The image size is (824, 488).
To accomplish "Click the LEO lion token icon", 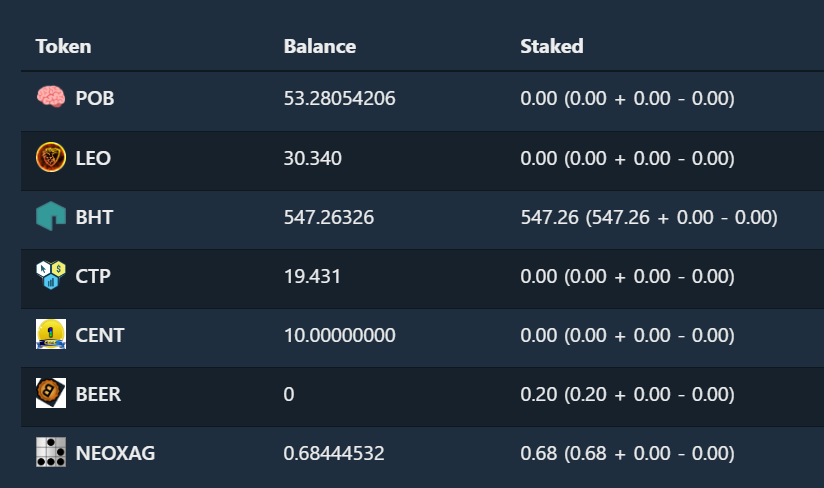I will (x=51, y=157).
